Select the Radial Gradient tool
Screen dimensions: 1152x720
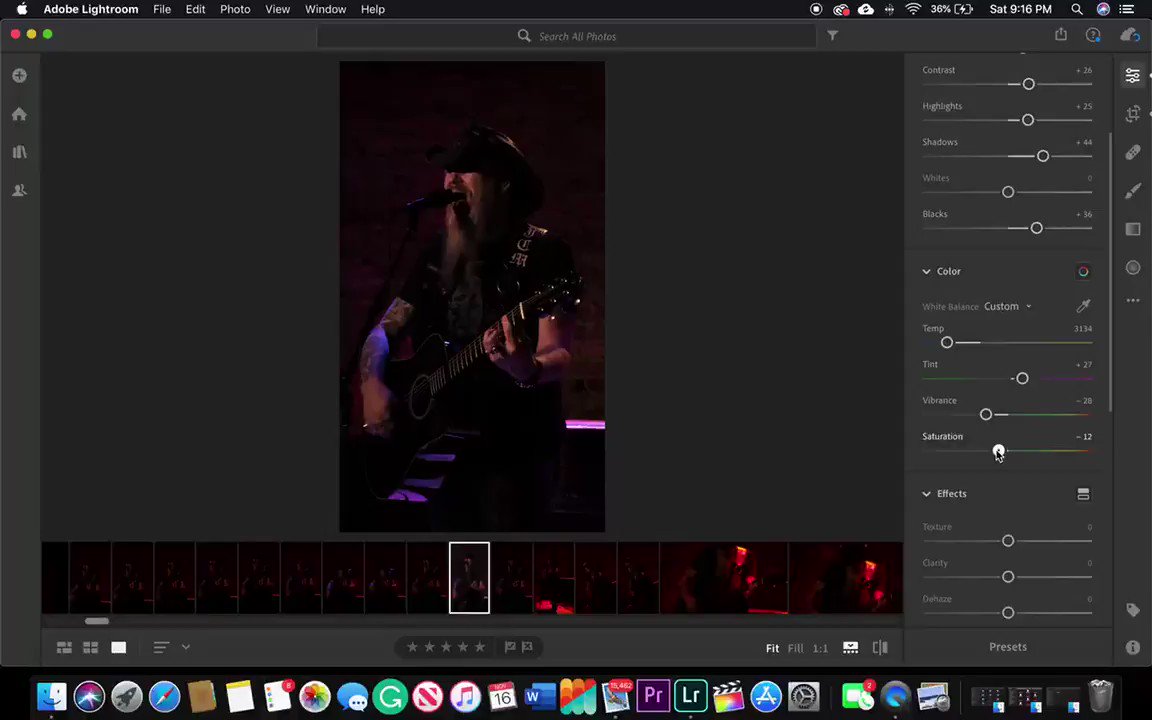pyautogui.click(x=1132, y=267)
